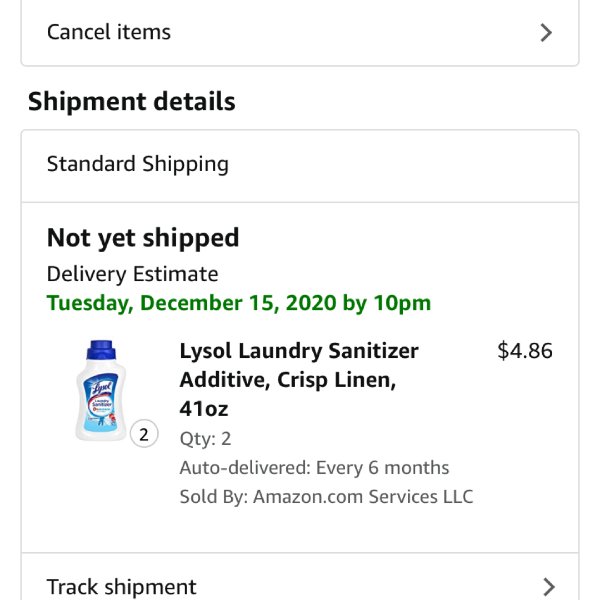Image resolution: width=600 pixels, height=600 pixels.
Task: Tap the quantity badge showing 2
Action: (144, 434)
